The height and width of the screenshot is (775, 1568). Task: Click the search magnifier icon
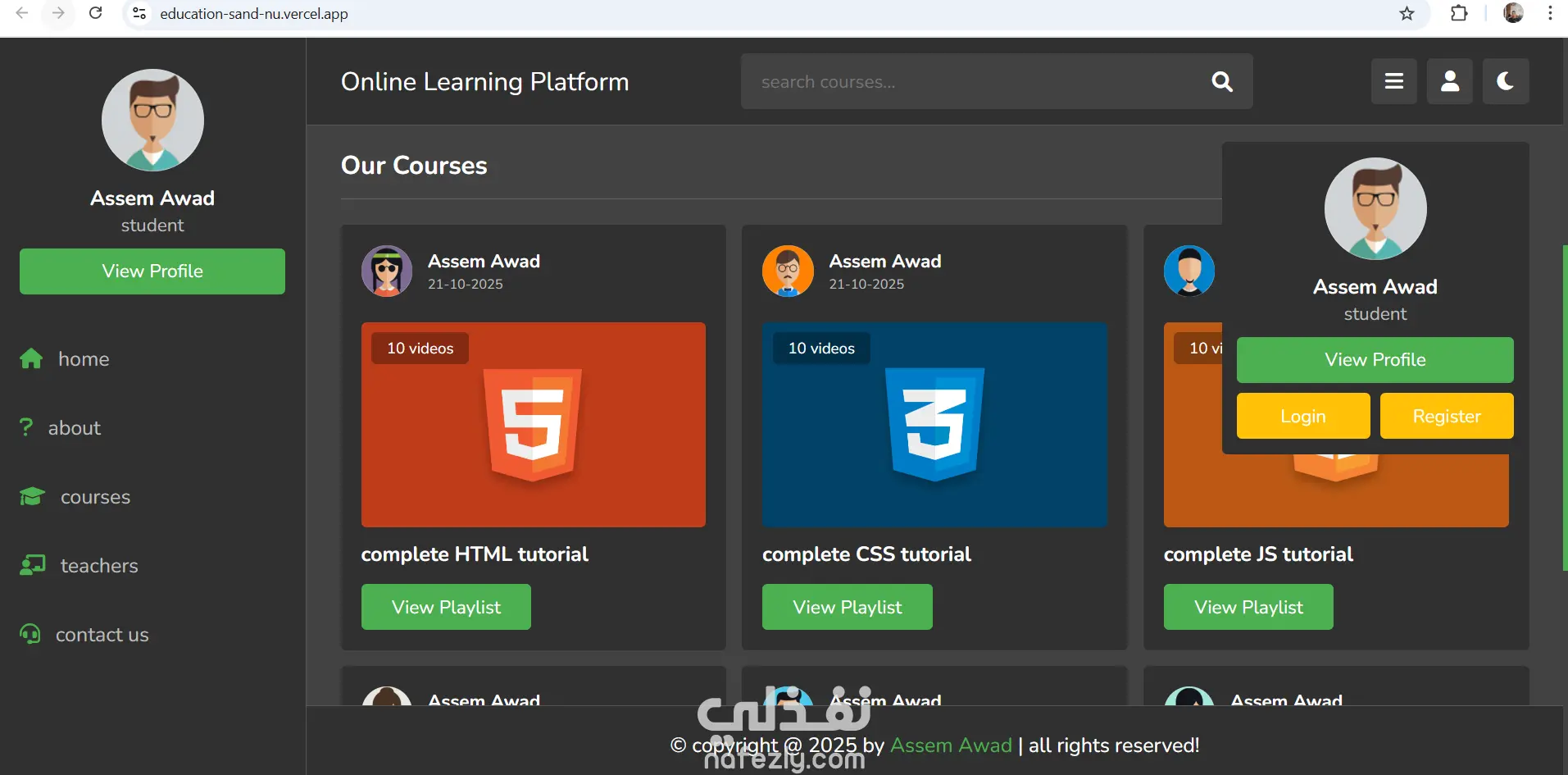[1222, 81]
